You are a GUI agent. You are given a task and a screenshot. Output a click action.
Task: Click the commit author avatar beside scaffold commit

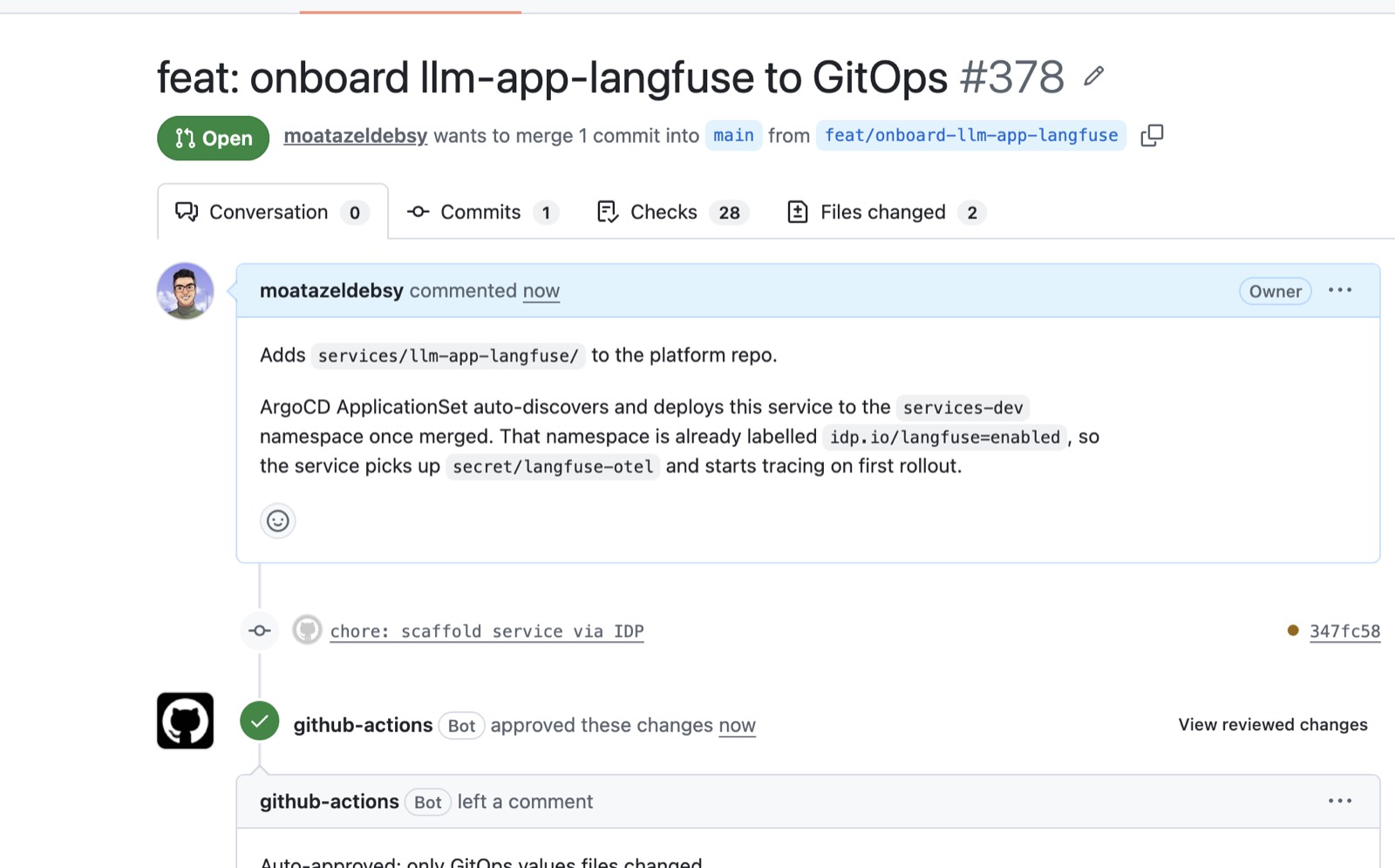click(307, 629)
